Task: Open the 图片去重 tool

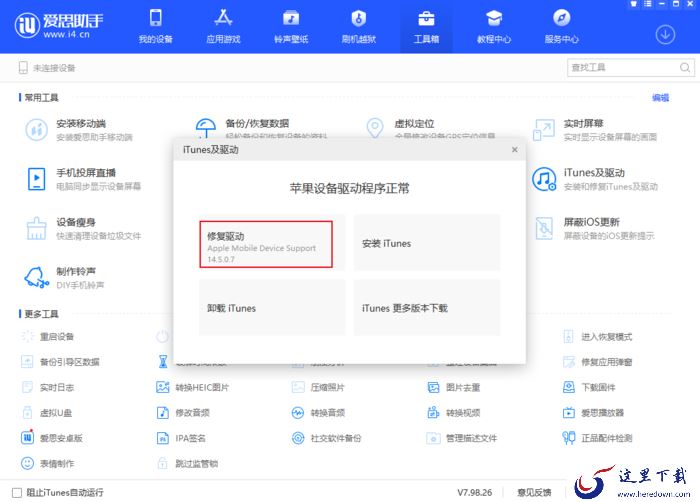Action: pyautogui.click(x=454, y=387)
